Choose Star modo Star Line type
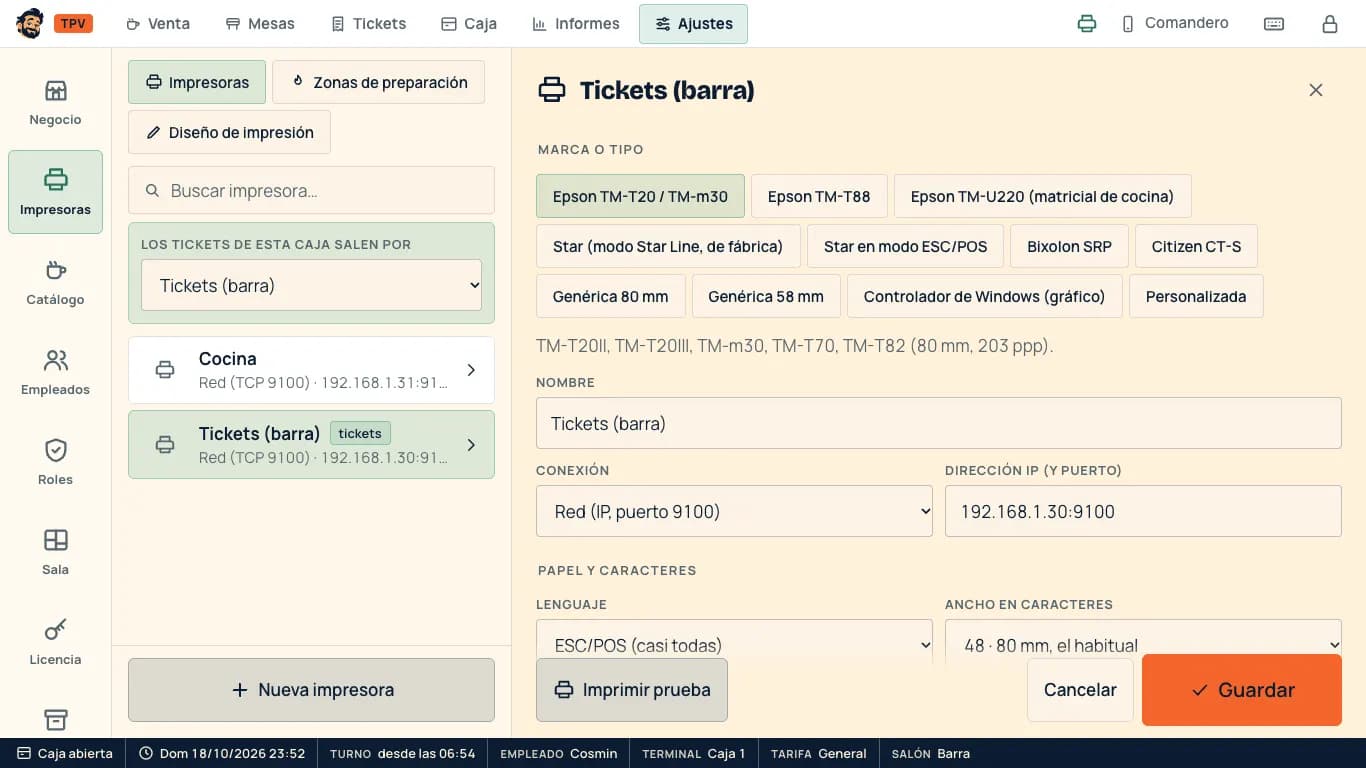 click(x=668, y=246)
